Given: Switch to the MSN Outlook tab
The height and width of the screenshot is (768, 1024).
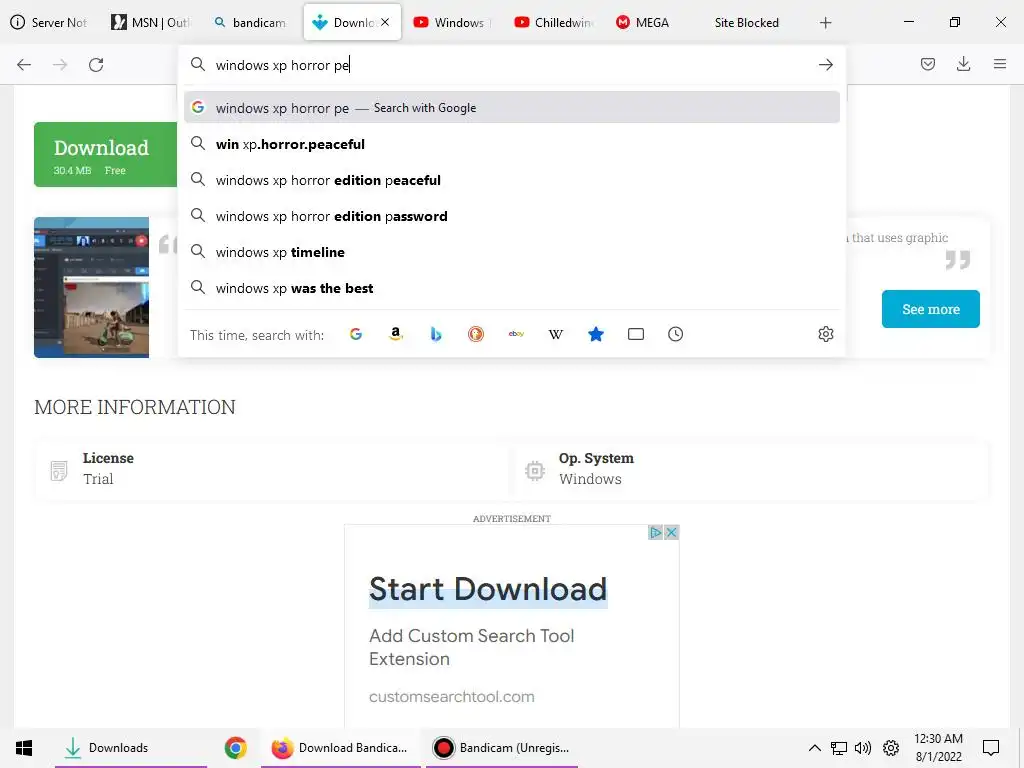Looking at the screenshot, I should tap(151, 23).
